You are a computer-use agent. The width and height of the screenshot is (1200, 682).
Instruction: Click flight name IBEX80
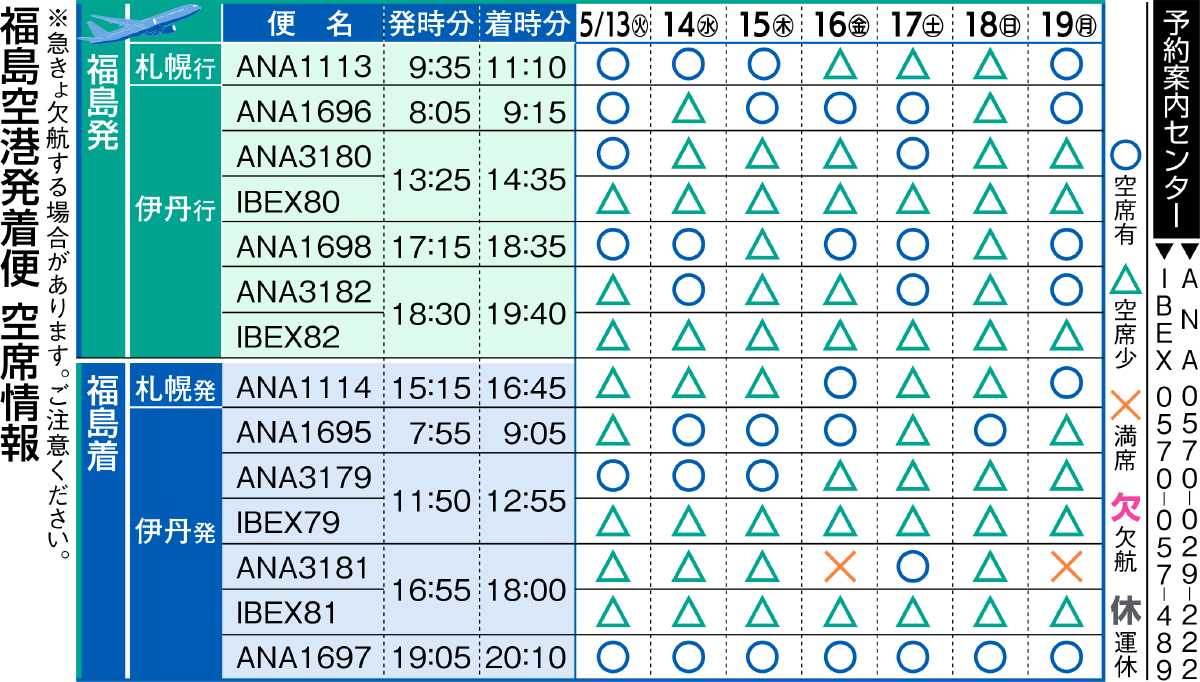tap(288, 201)
